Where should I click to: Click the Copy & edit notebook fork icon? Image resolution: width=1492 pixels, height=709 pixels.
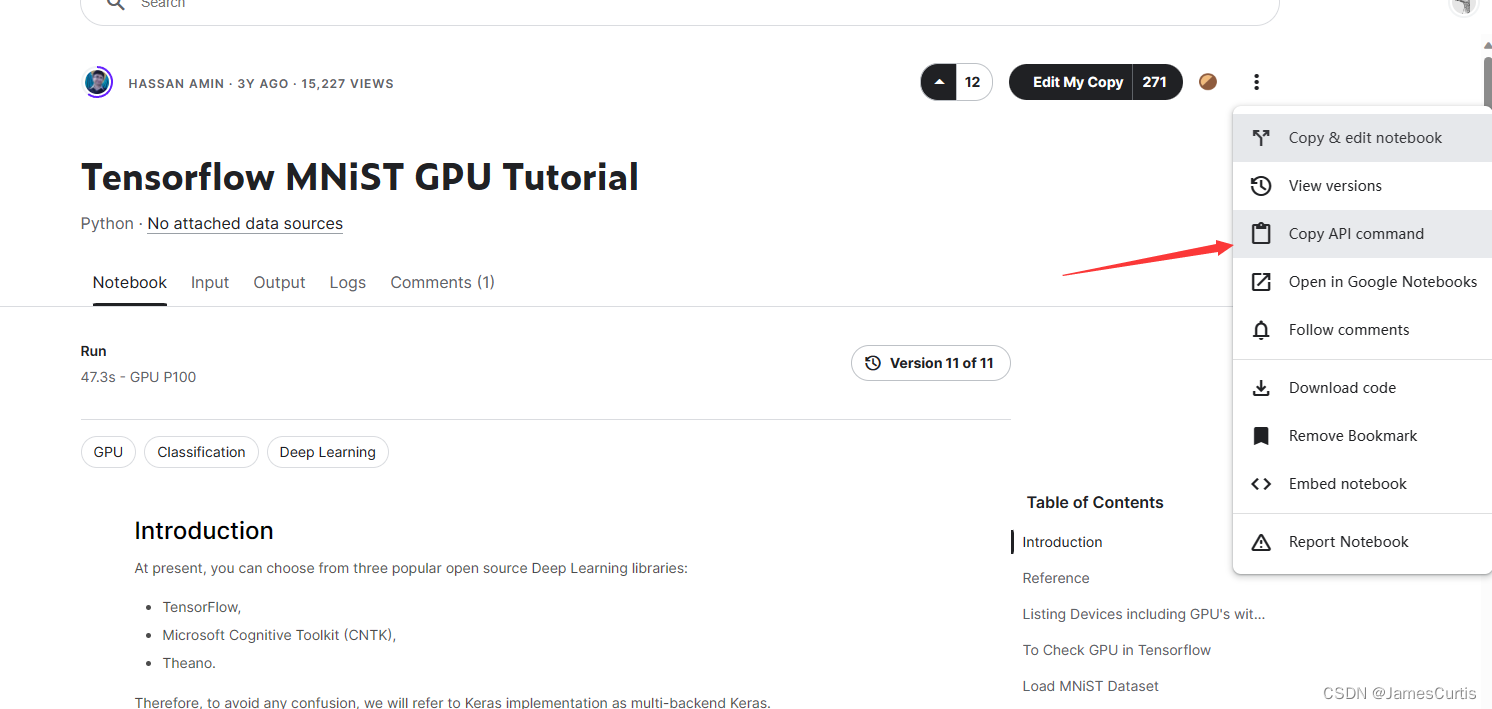pyautogui.click(x=1261, y=138)
